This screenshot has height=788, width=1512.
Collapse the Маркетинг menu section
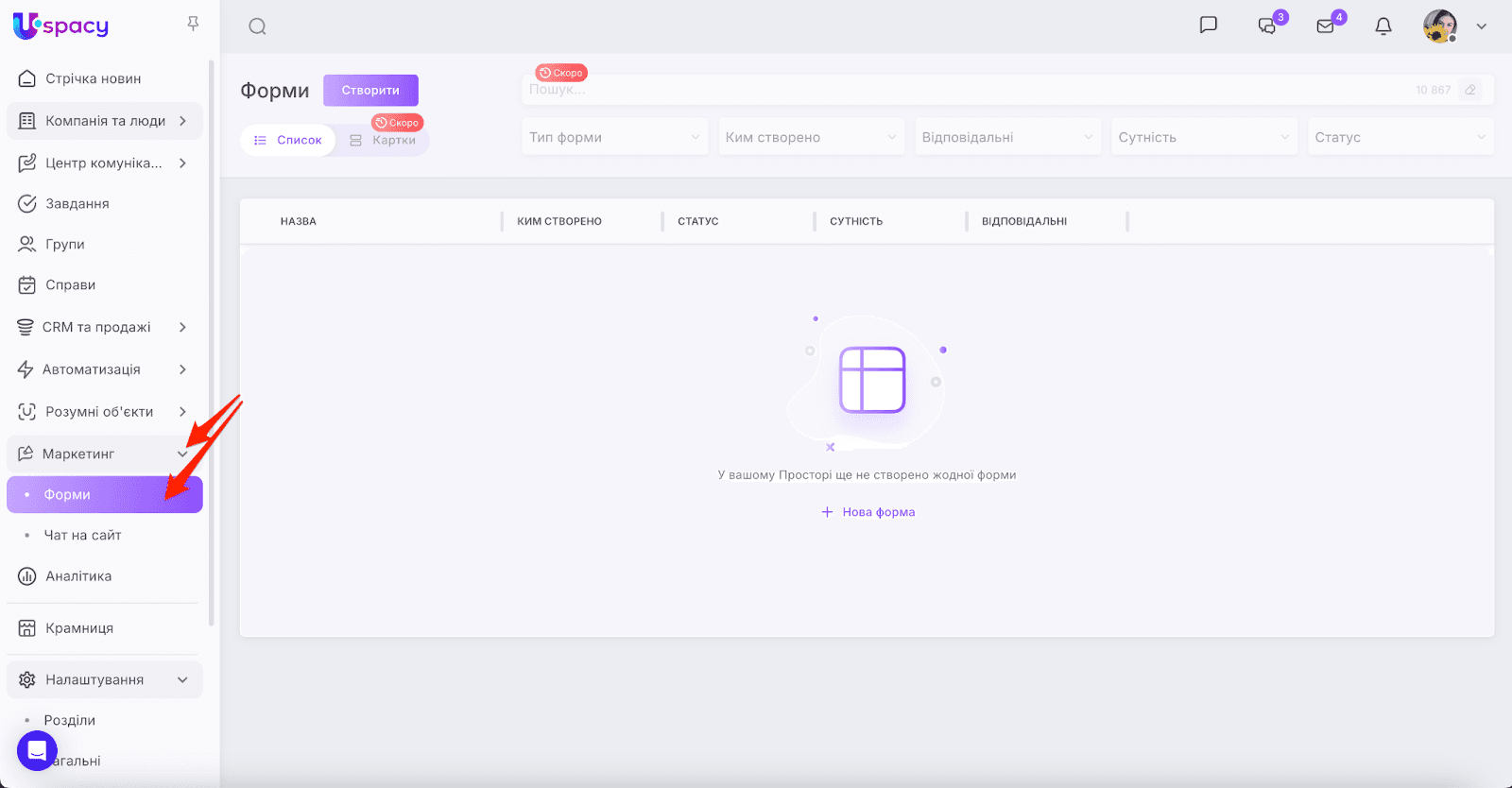click(182, 454)
